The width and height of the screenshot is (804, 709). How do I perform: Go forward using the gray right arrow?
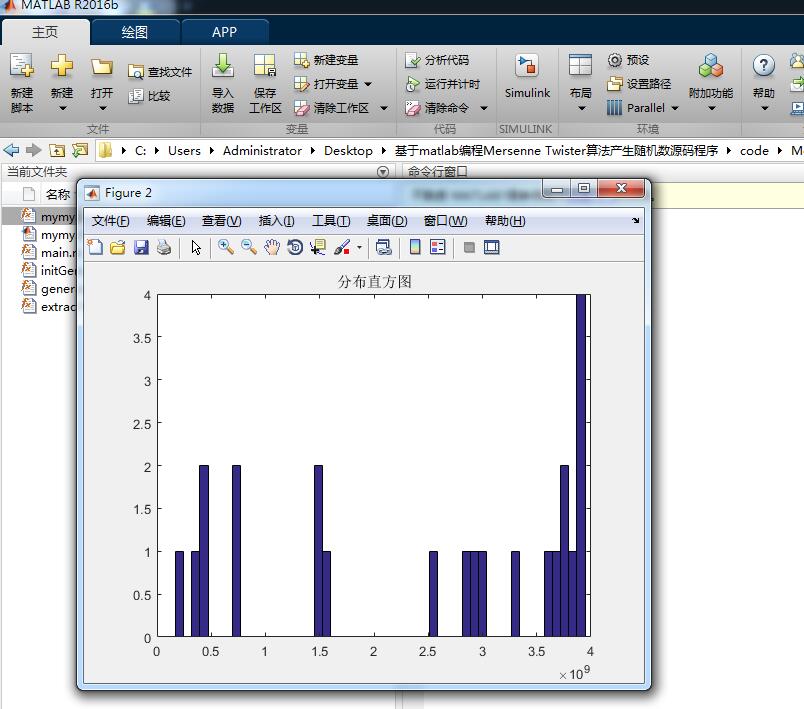(33, 150)
